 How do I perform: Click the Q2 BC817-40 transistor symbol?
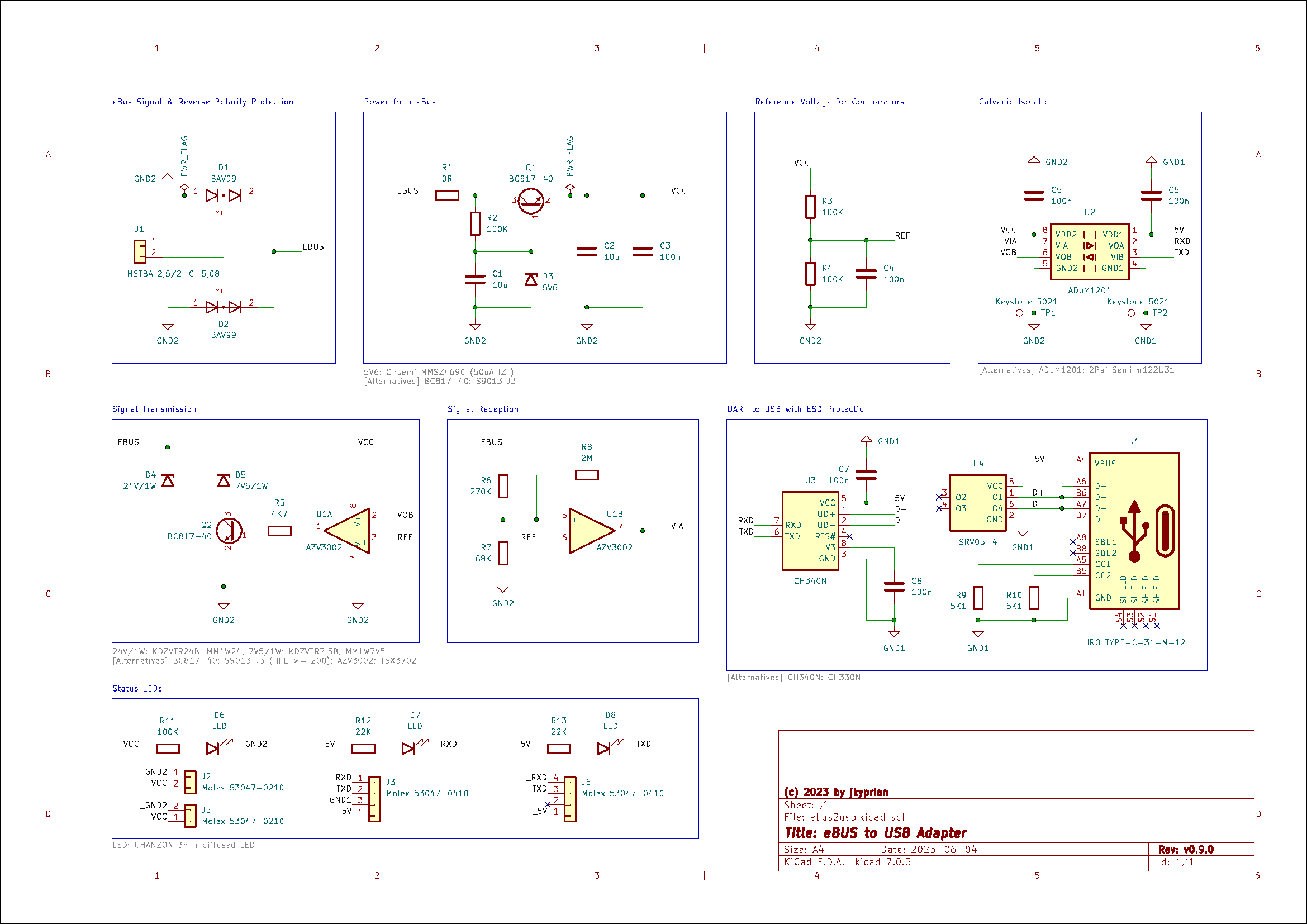pyautogui.click(x=230, y=531)
